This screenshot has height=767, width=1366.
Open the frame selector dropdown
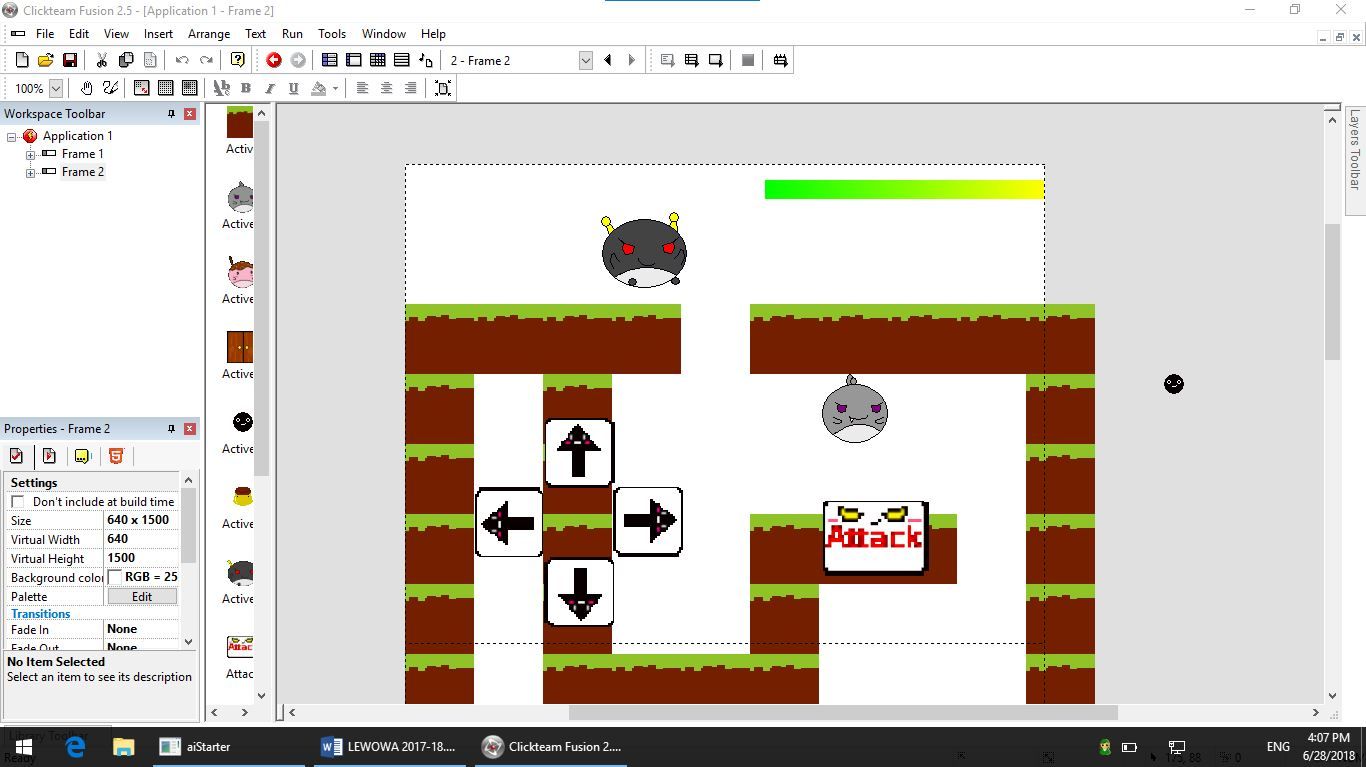tap(585, 61)
